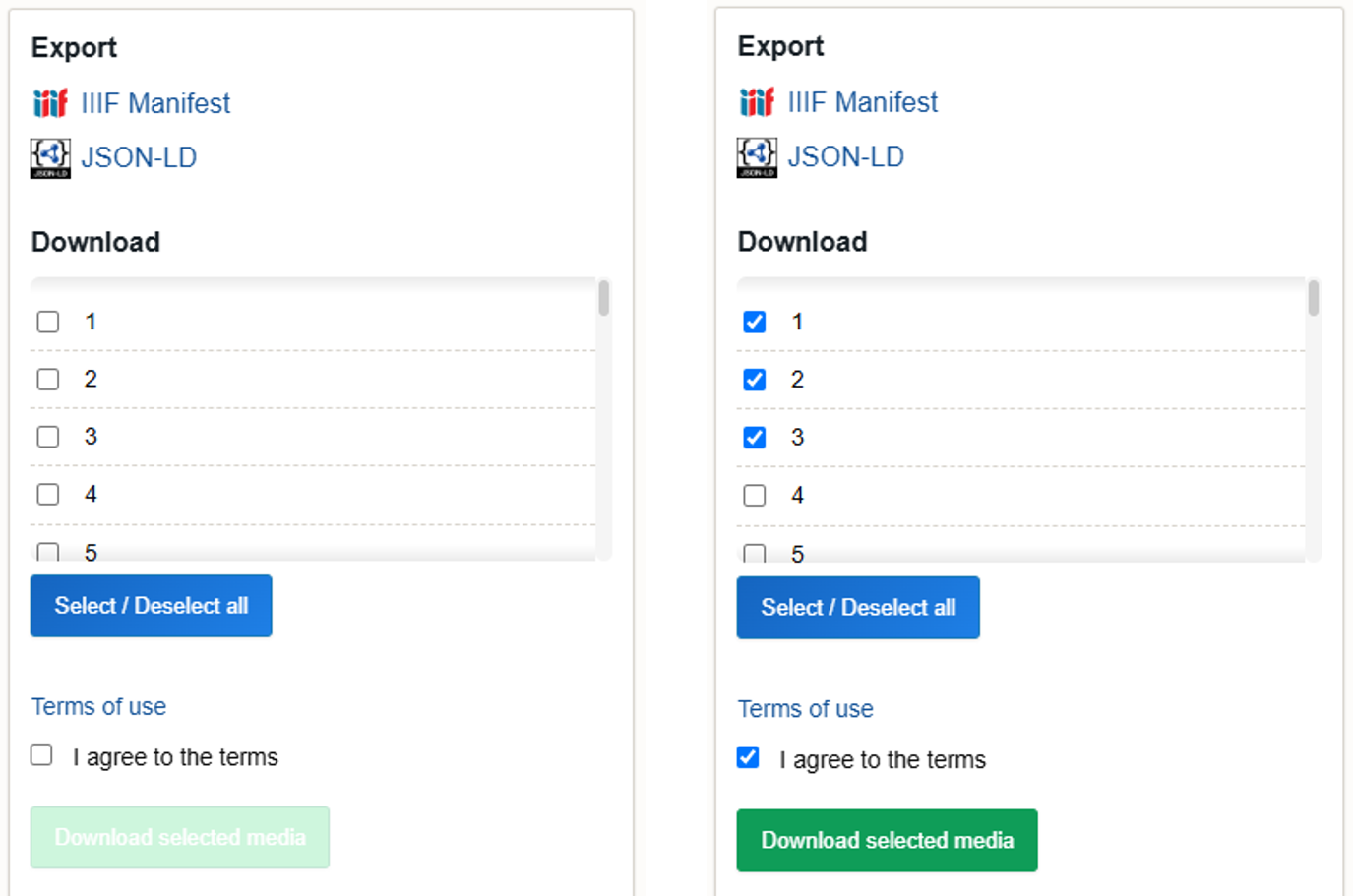1353x896 pixels.
Task: Open the Terms of use link on the left
Action: (98, 706)
